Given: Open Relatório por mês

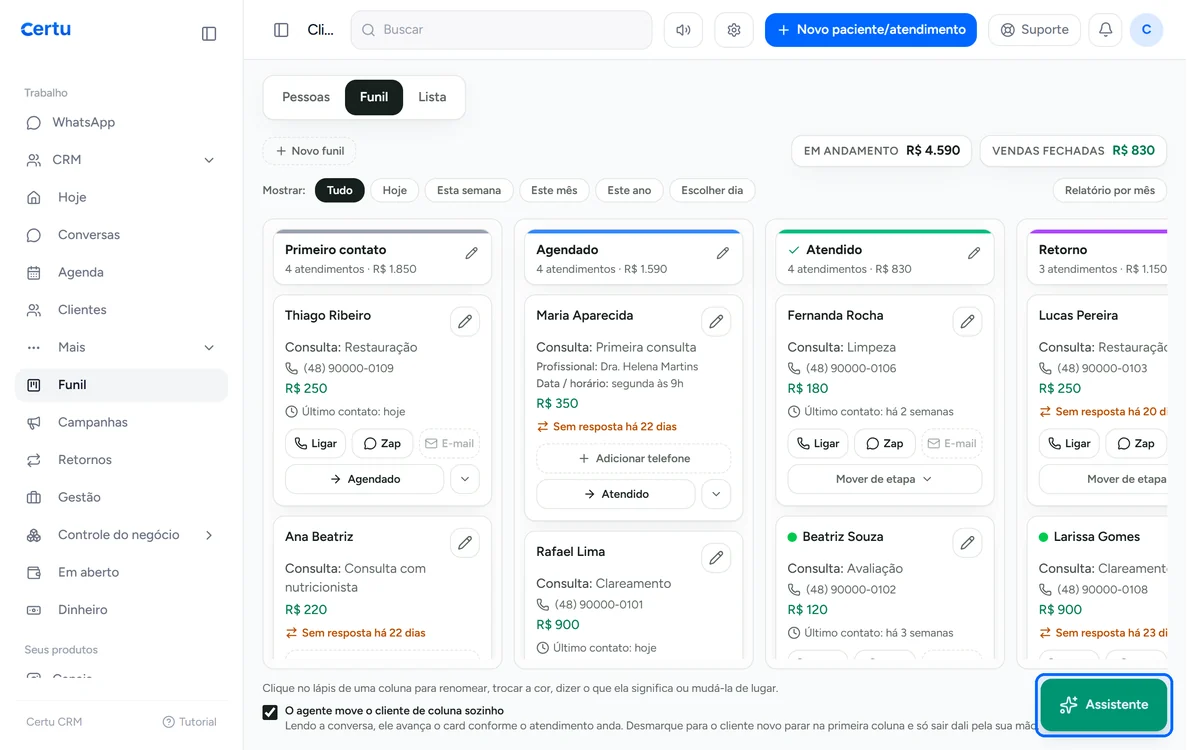Looking at the screenshot, I should tap(1109, 190).
